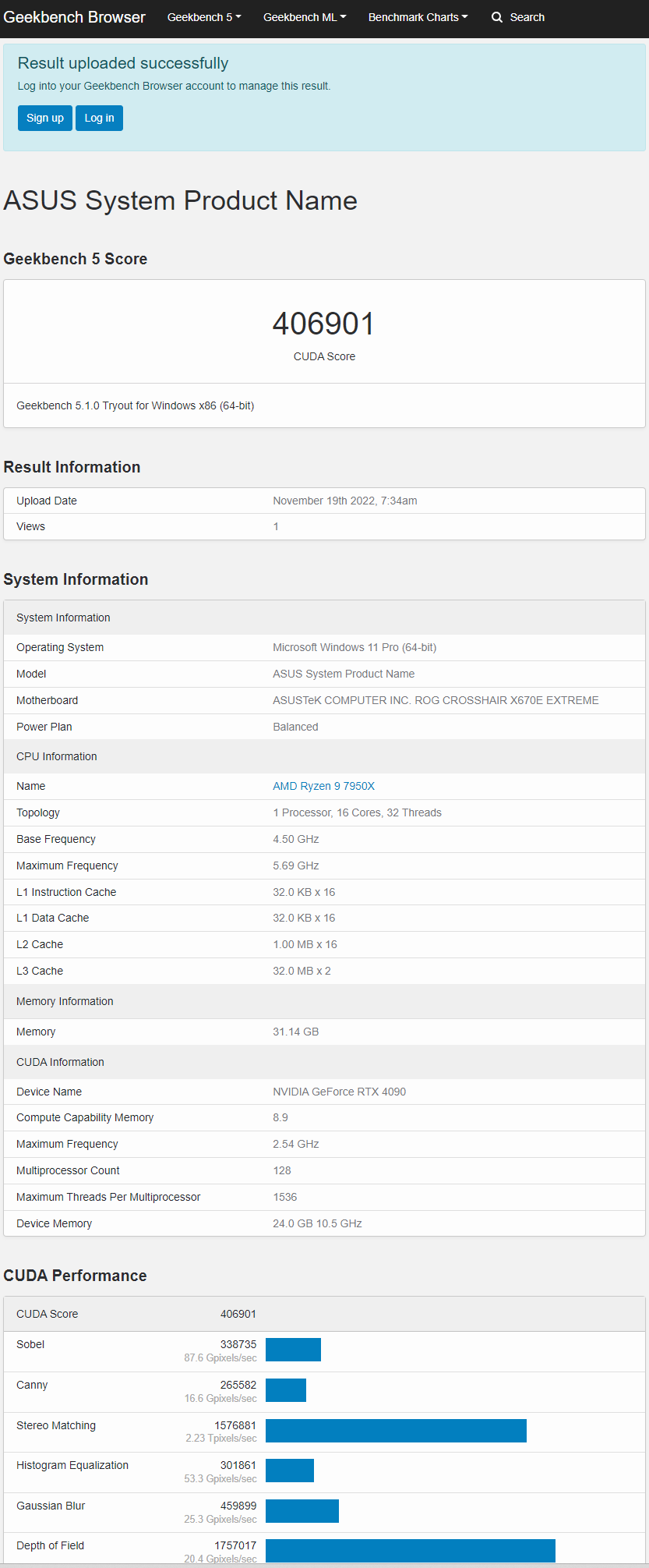Click the device name 'NVIDIA GeForce RTX 4090'
Viewport: 649px width, 1568px height.
click(x=339, y=1092)
